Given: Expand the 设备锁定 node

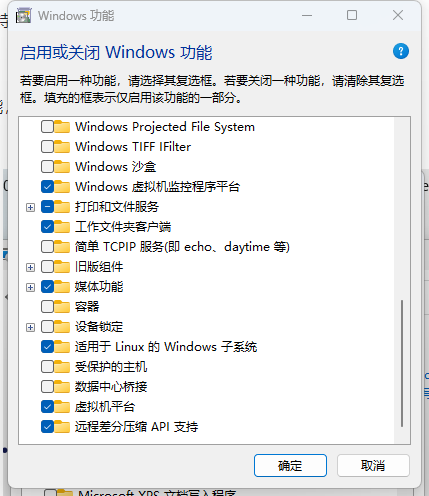Looking at the screenshot, I should (30, 327).
